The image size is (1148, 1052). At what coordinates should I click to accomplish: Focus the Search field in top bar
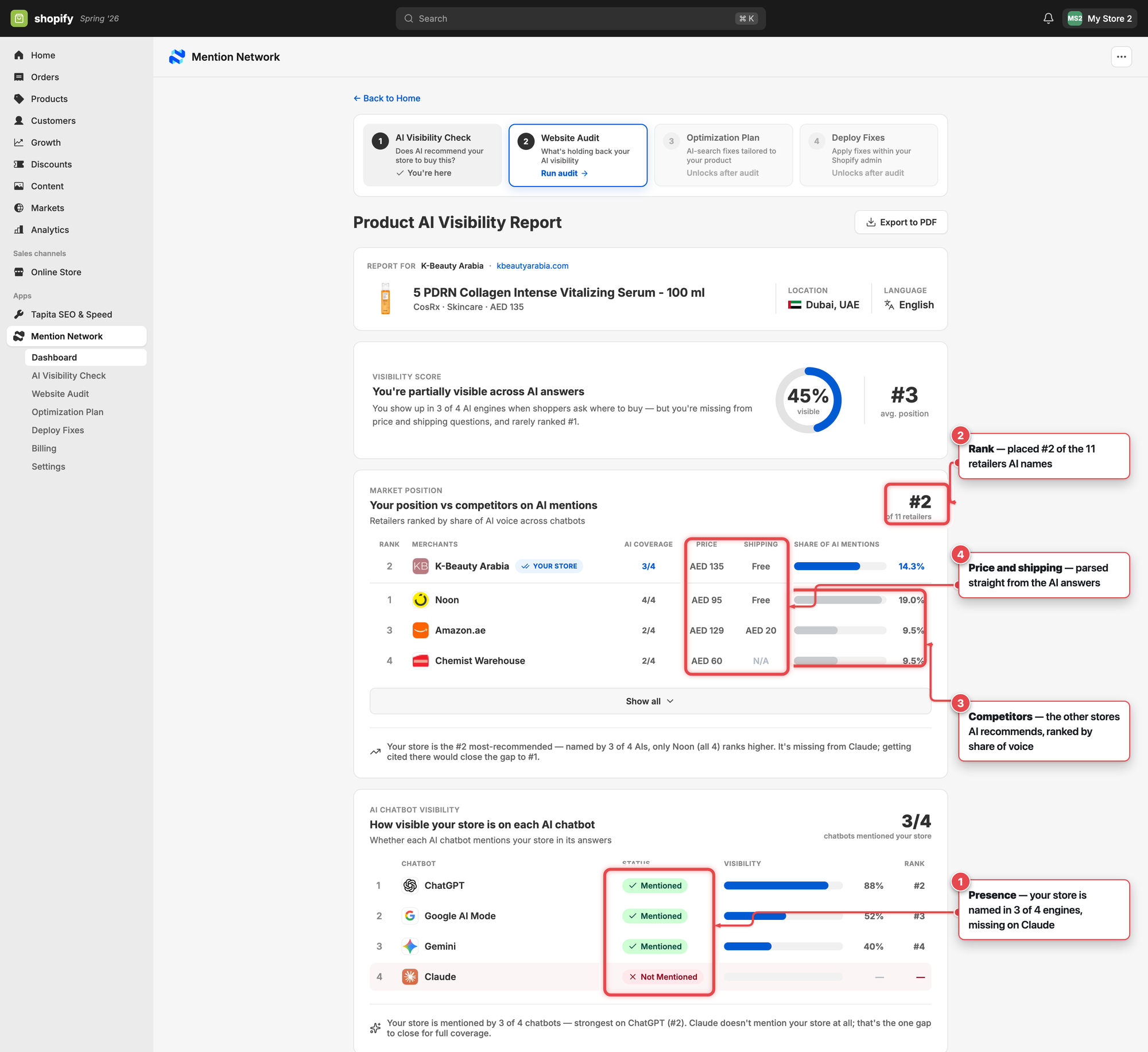click(580, 18)
